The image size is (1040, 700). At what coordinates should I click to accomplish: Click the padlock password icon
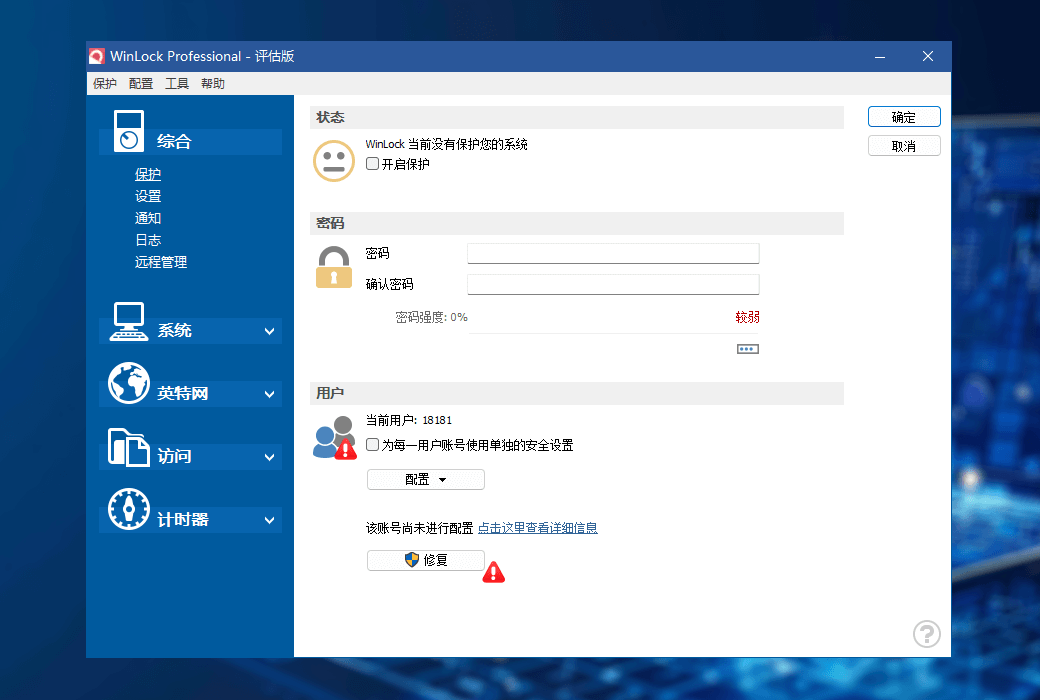point(334,267)
